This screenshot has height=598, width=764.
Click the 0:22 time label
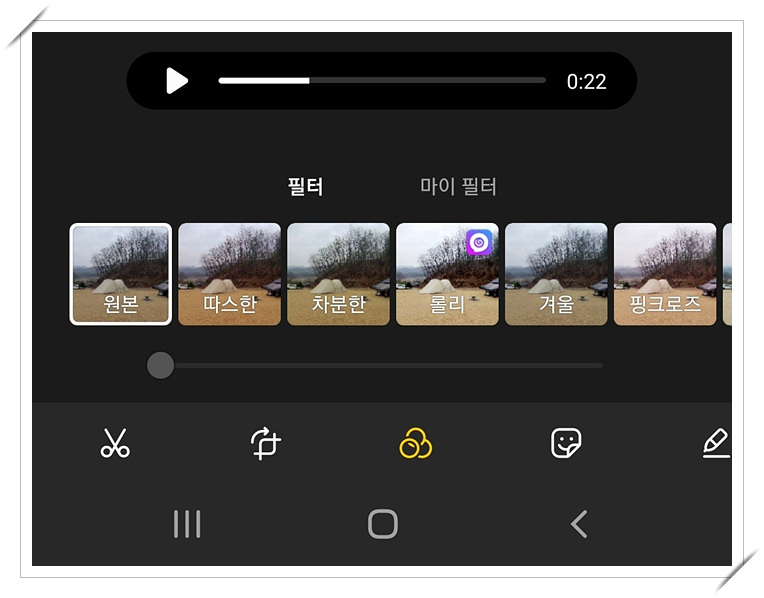point(586,82)
